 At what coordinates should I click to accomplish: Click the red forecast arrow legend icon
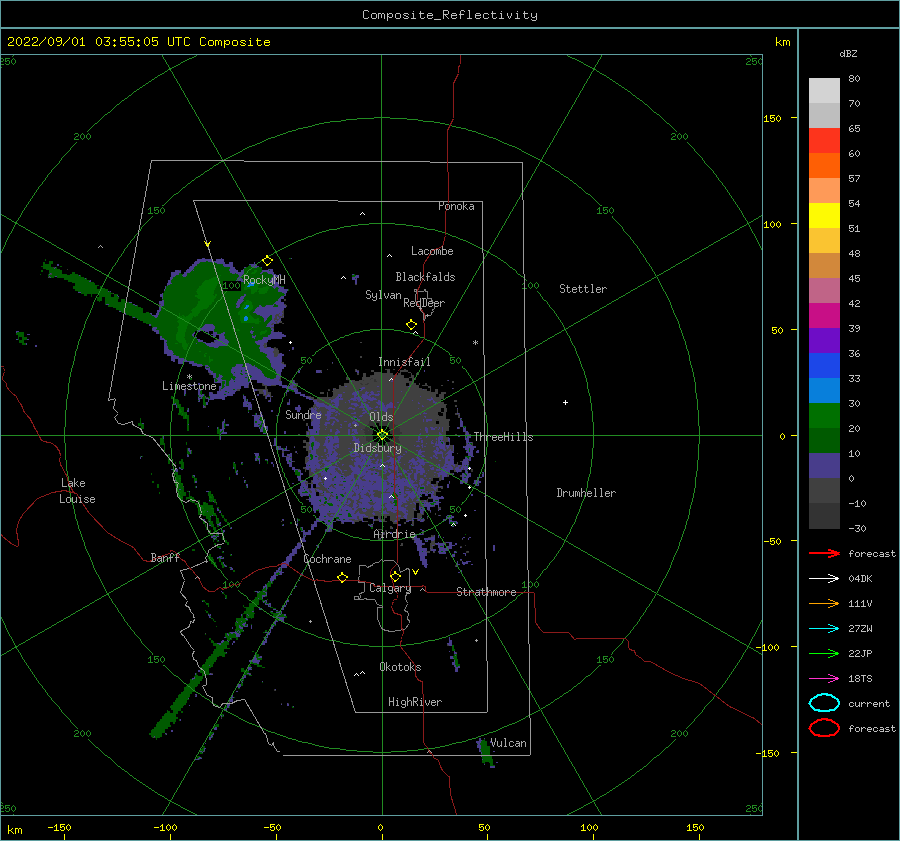[824, 553]
